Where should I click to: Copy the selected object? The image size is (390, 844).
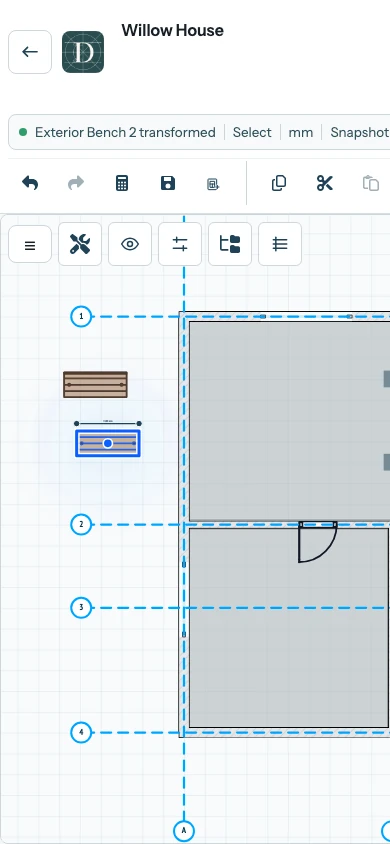pos(279,184)
